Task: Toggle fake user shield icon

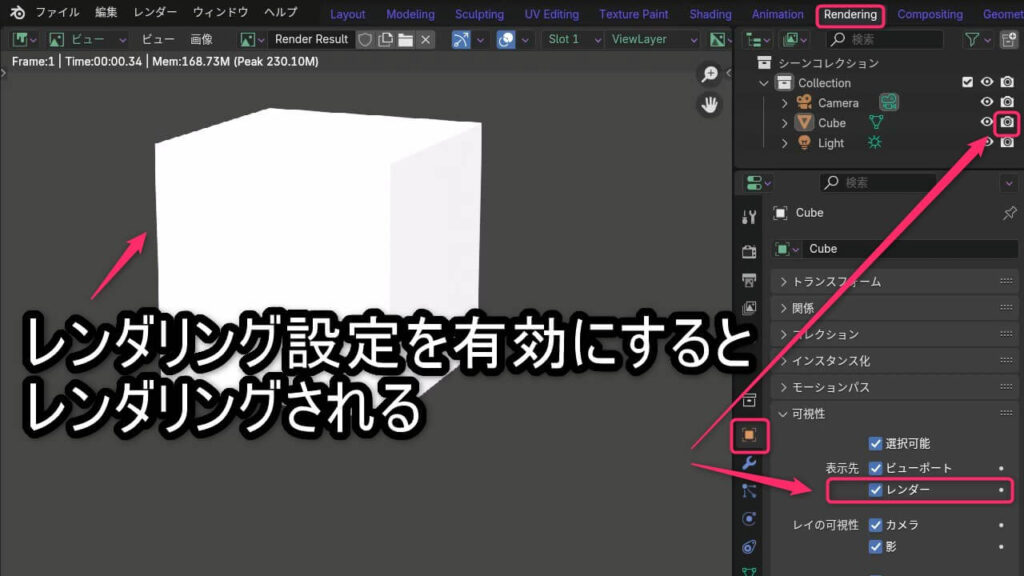Action: tap(365, 40)
